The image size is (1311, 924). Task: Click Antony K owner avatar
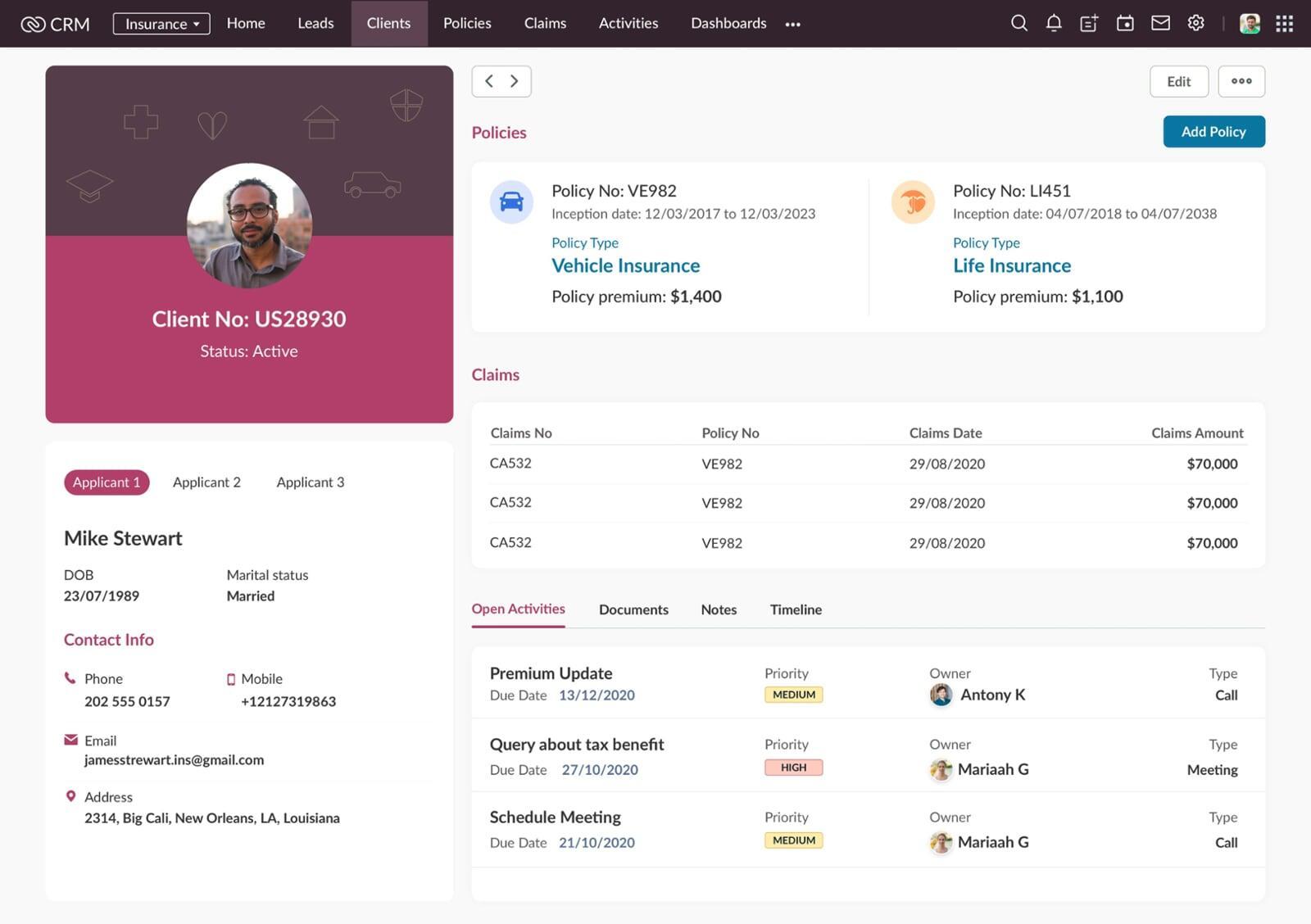point(941,695)
